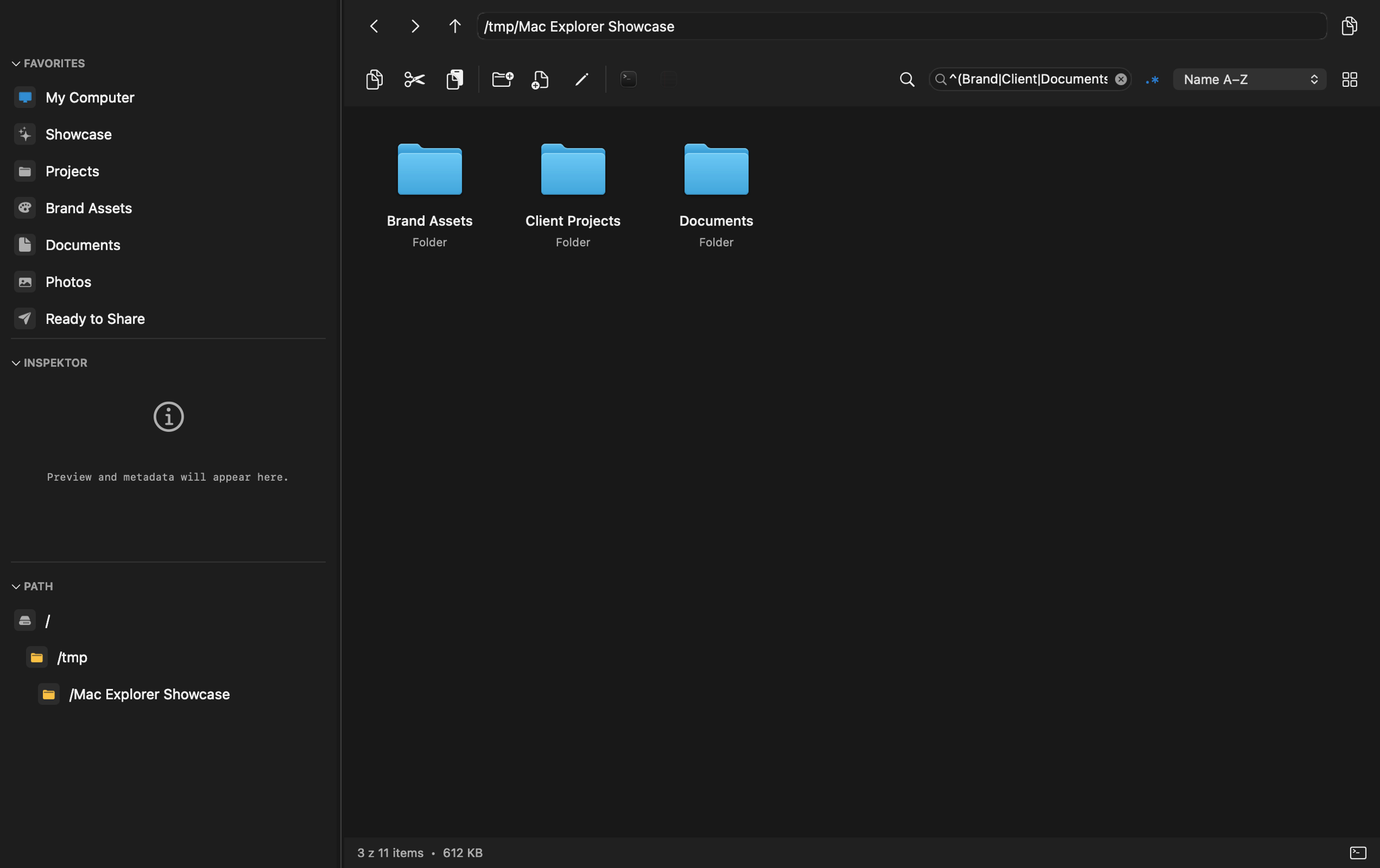The height and width of the screenshot is (868, 1380).
Task: Toggle the terminal panel in status bar
Action: tap(1358, 853)
